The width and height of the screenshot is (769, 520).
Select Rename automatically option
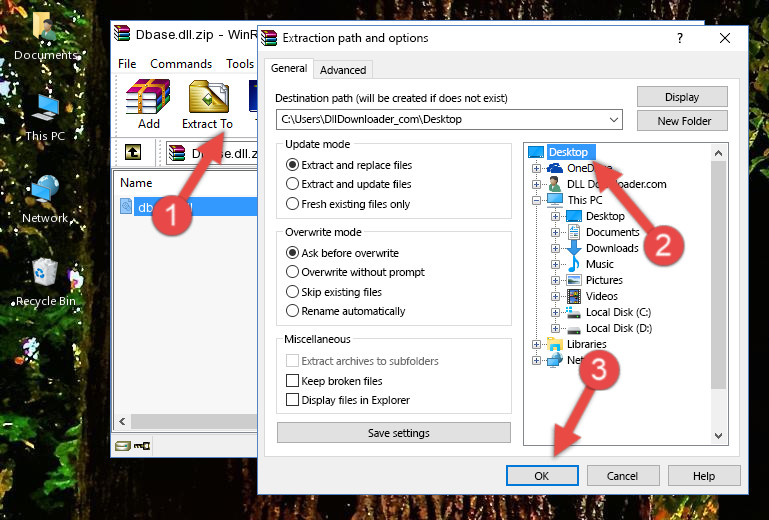click(345, 311)
